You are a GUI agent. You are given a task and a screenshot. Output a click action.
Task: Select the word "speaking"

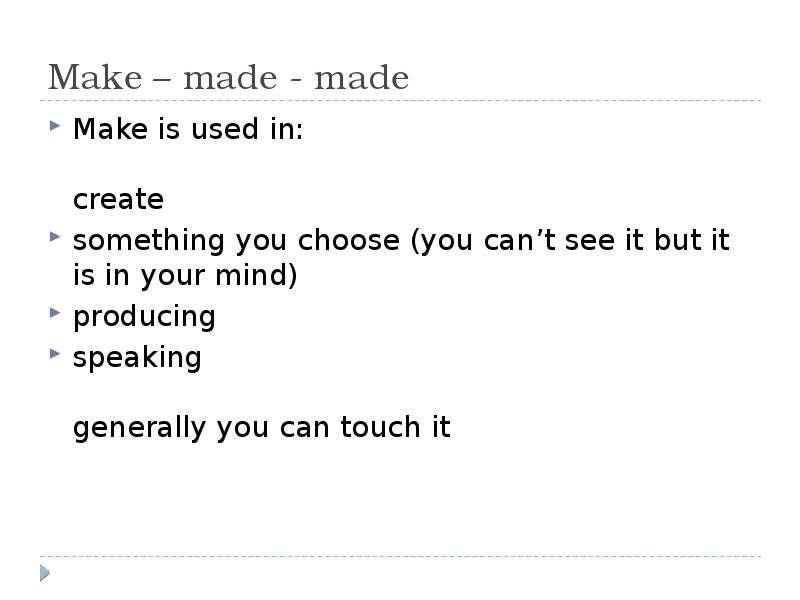coord(137,357)
